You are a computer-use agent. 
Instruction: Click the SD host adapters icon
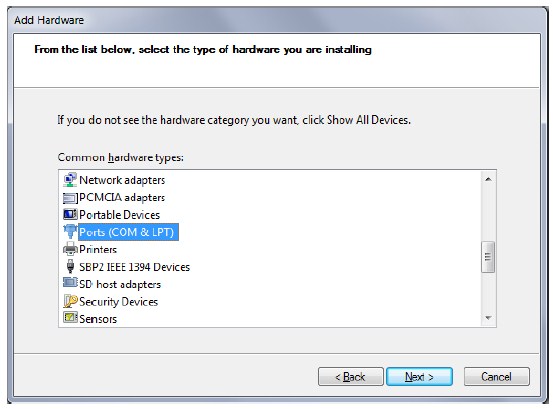(70, 283)
